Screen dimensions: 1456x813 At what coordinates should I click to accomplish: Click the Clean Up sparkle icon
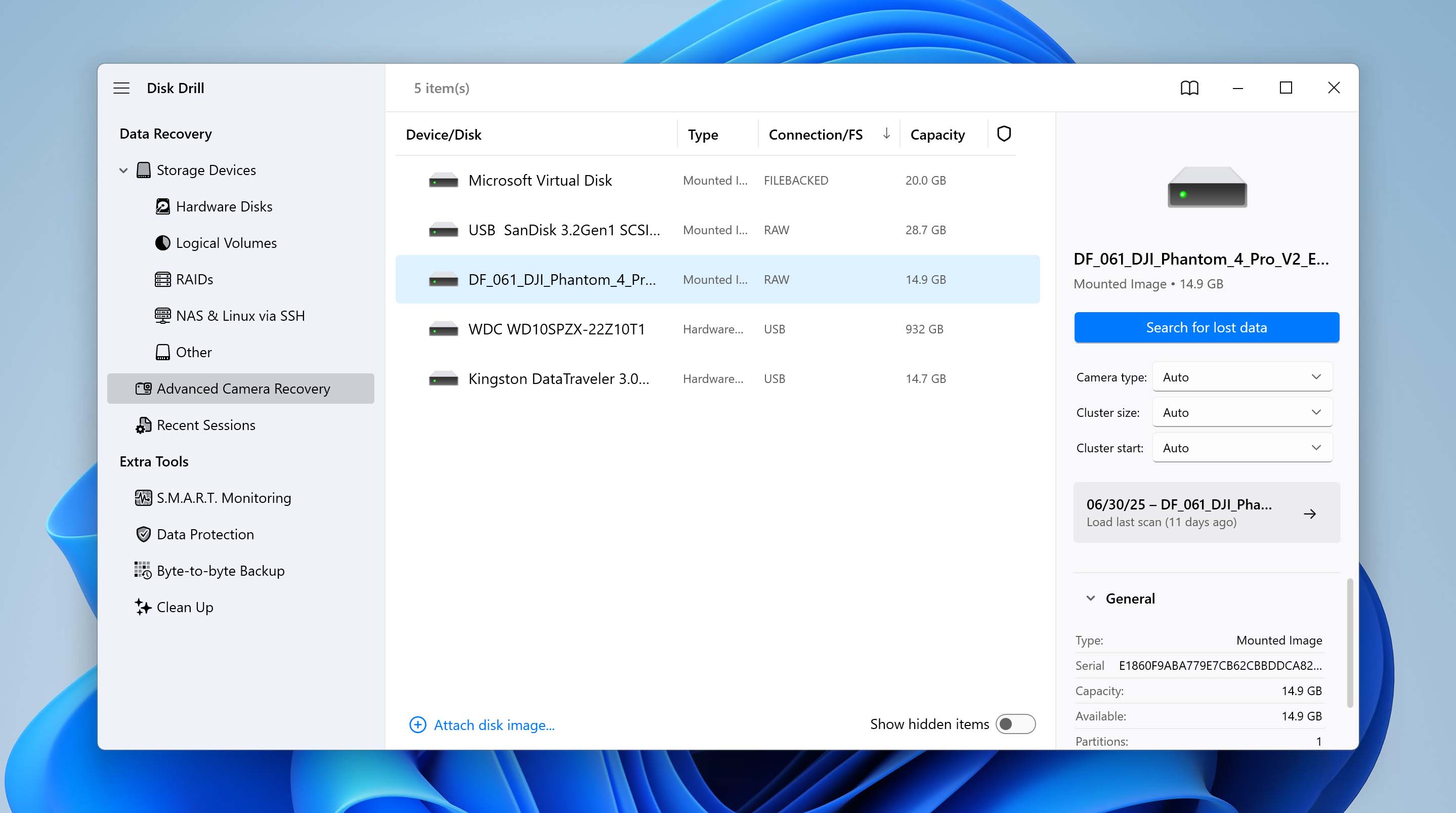(x=143, y=607)
